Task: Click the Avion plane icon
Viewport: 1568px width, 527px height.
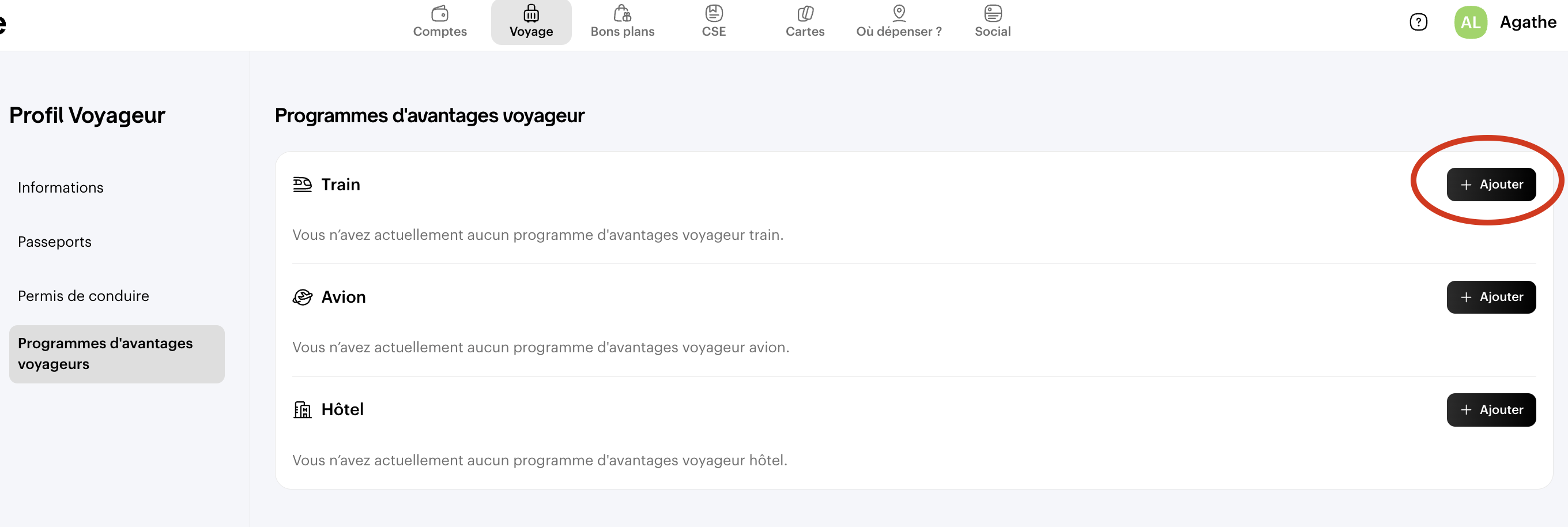Action: tap(302, 297)
